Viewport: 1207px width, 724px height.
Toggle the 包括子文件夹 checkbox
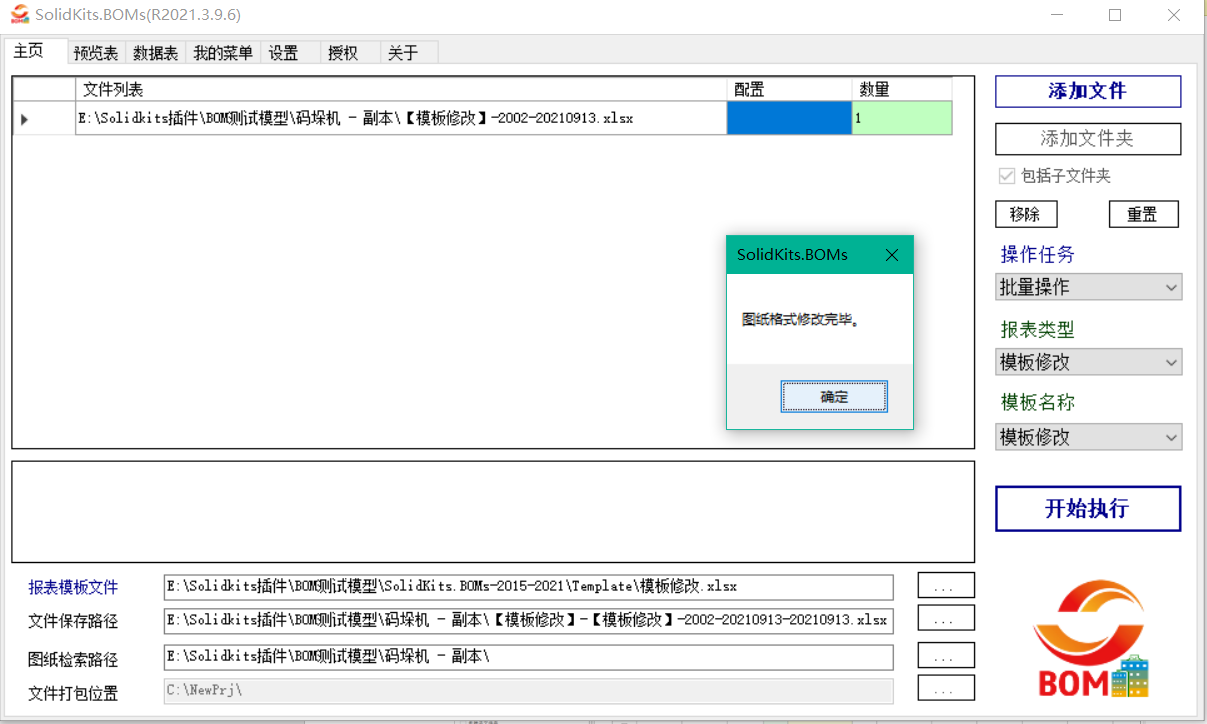pyautogui.click(x=1008, y=176)
